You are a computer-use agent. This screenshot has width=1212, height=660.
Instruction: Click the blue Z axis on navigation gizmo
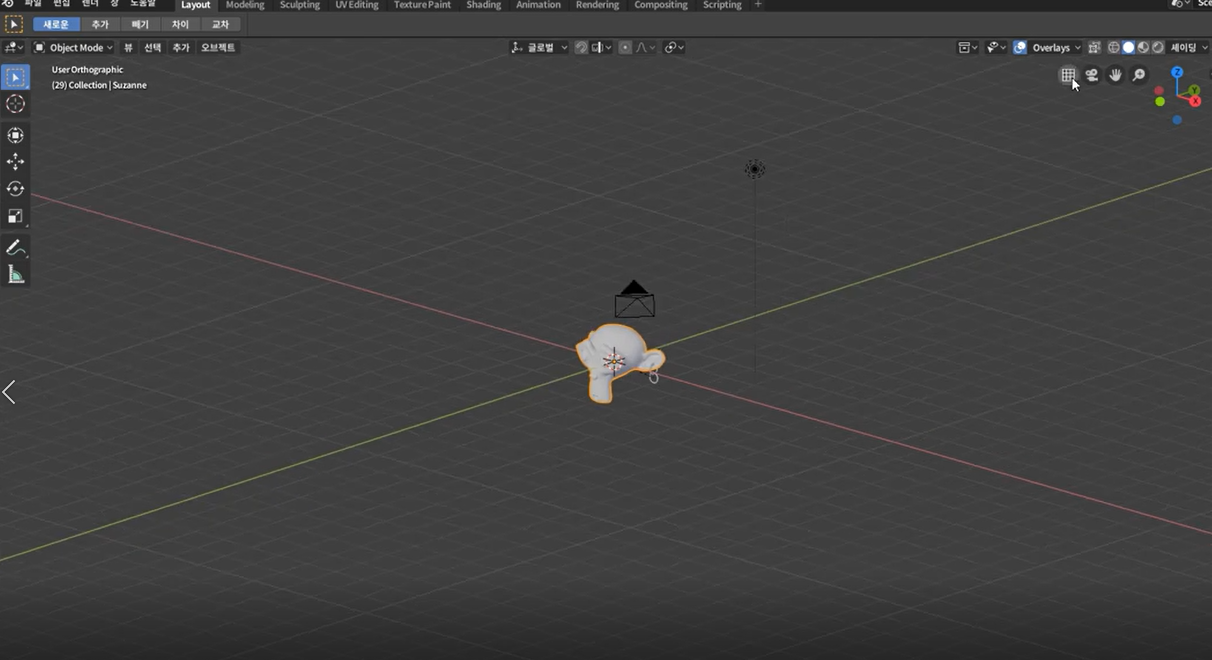pyautogui.click(x=1177, y=72)
